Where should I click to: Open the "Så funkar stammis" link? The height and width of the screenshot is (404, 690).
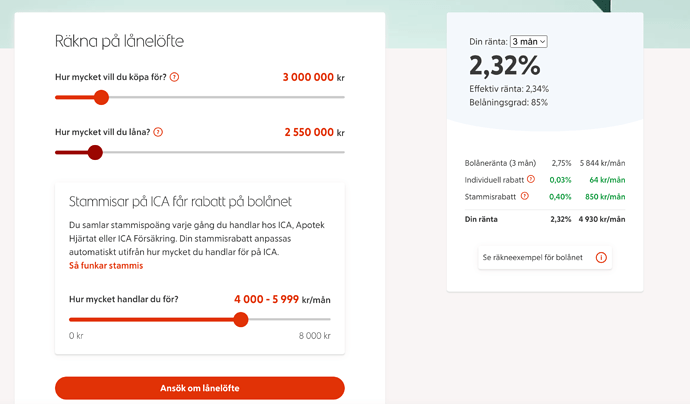pyautogui.click(x=106, y=266)
